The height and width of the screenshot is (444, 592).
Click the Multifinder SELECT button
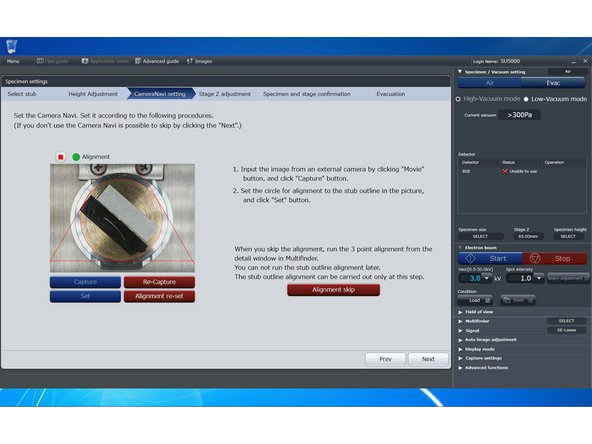pos(566,321)
